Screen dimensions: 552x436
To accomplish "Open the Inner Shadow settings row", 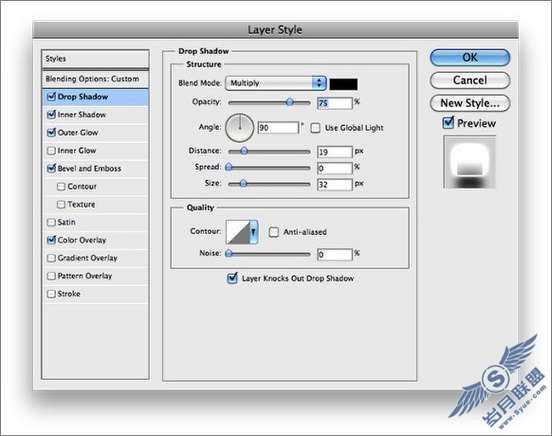I will coord(95,115).
